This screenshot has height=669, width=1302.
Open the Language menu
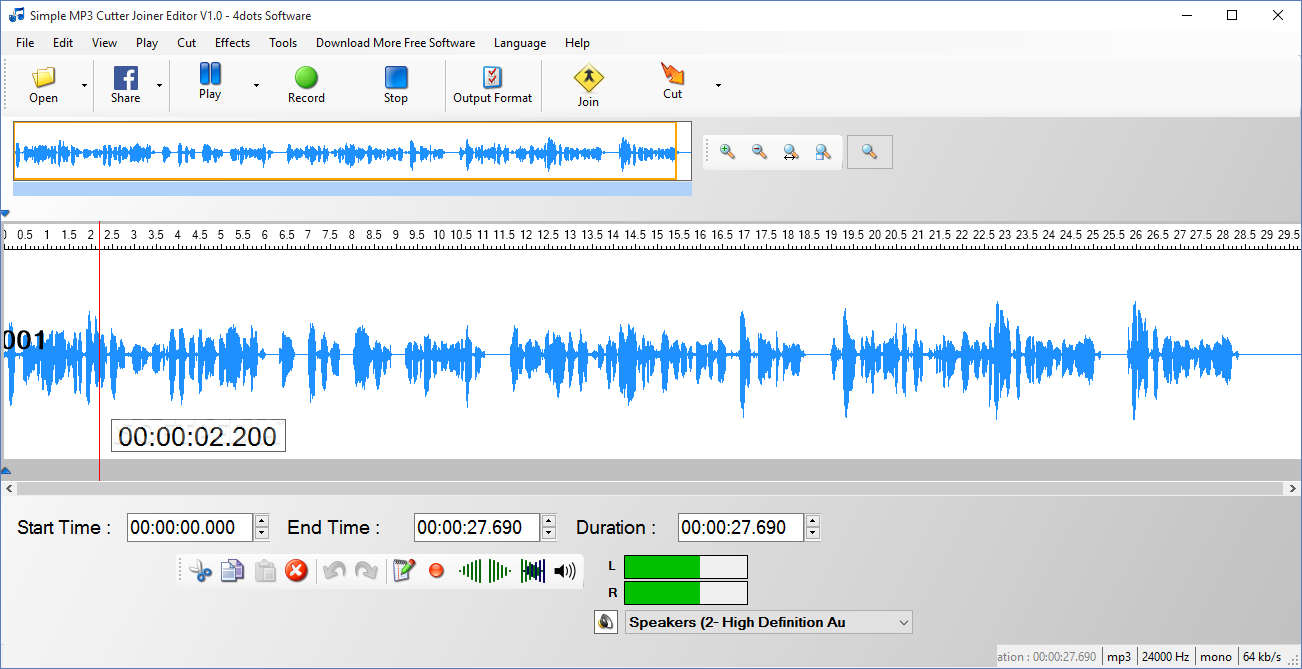pos(520,43)
